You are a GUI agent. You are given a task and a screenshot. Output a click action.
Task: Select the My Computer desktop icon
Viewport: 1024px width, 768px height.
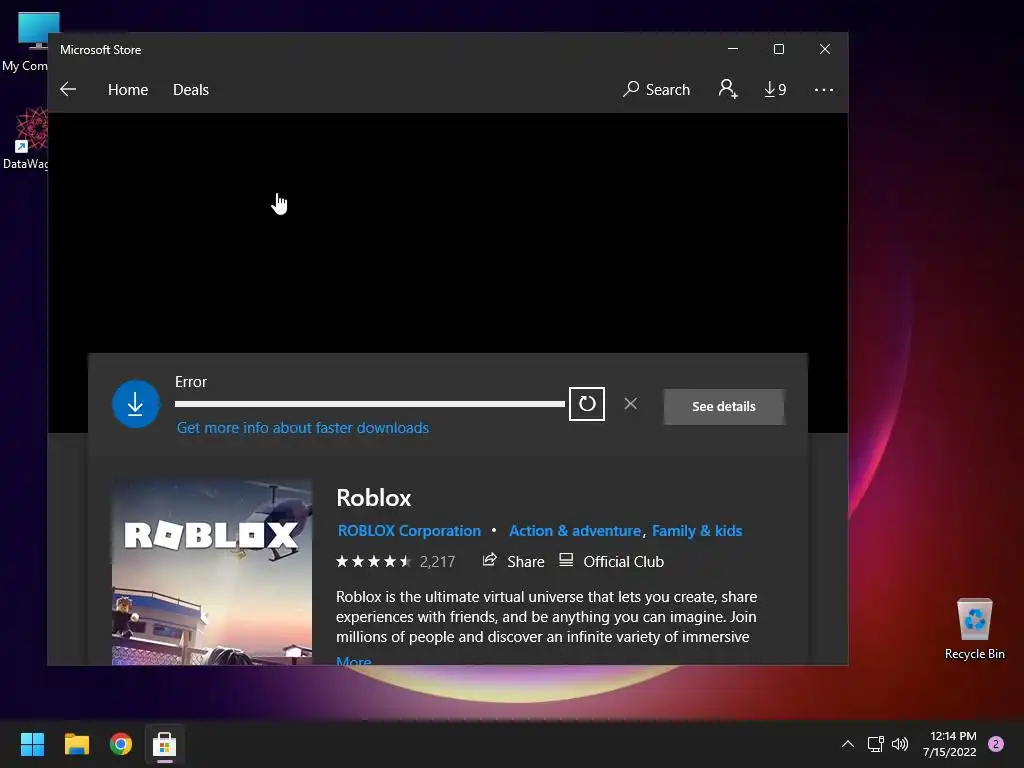click(26, 42)
